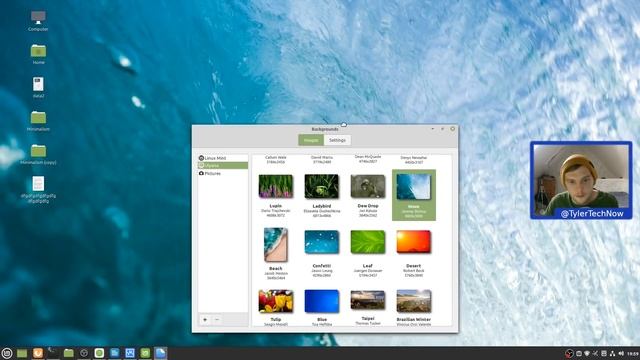This screenshot has width=640, height=360.
Task: Click the minus button to remove folder
Action: [217, 320]
